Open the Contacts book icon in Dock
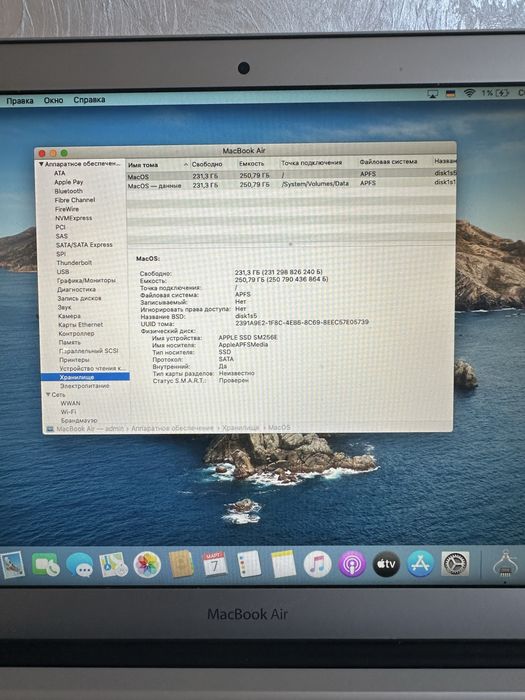This screenshot has width=525, height=700. 181,564
